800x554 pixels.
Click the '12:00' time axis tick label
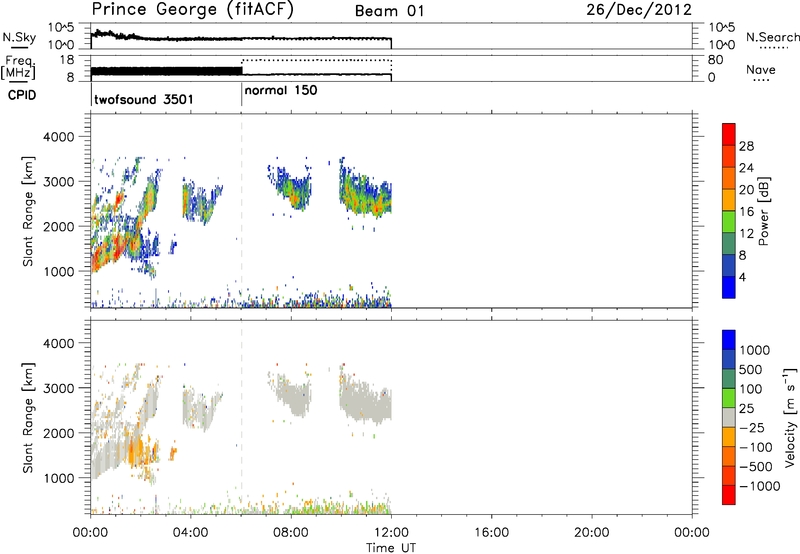(x=391, y=533)
